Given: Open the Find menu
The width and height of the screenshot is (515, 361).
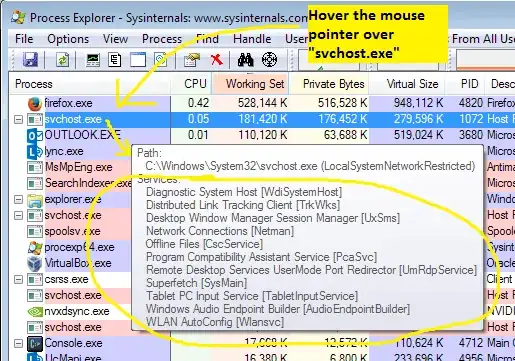Looking at the screenshot, I should tap(207, 39).
